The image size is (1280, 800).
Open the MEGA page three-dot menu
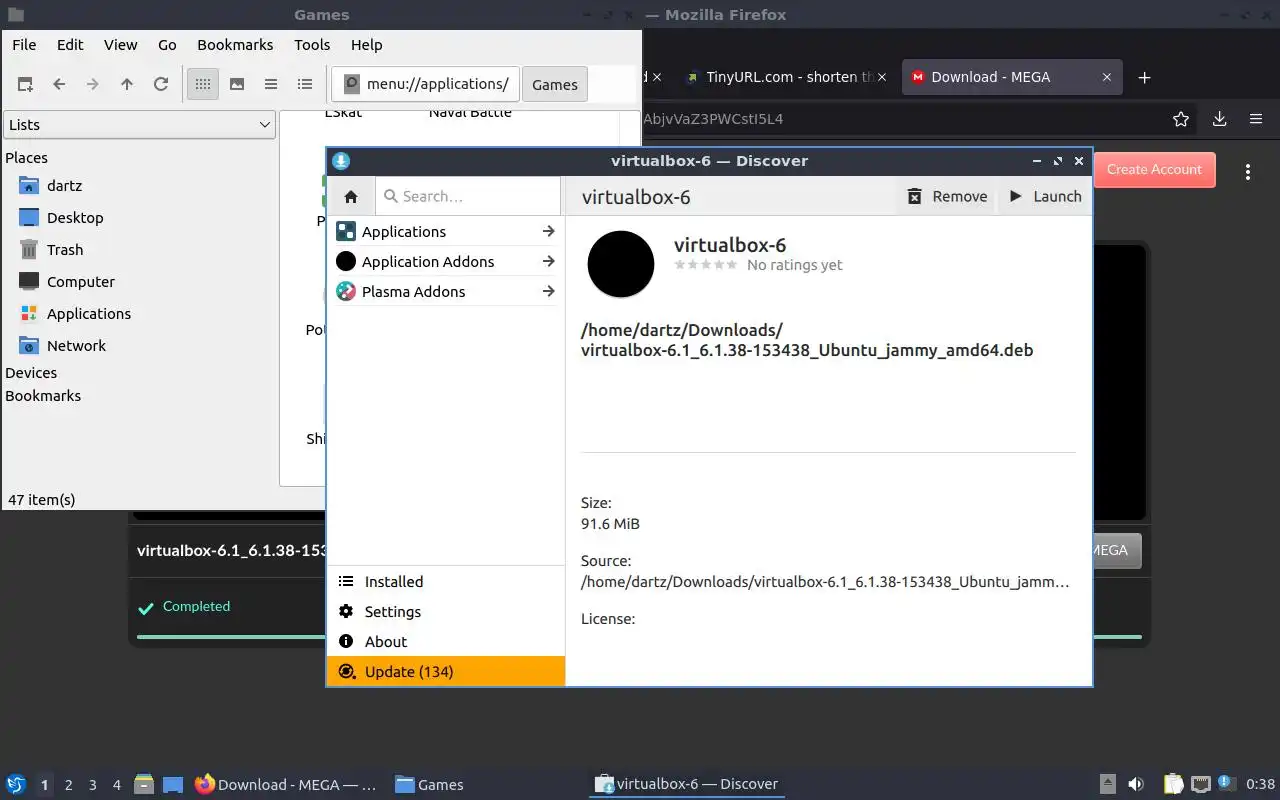click(x=1248, y=171)
